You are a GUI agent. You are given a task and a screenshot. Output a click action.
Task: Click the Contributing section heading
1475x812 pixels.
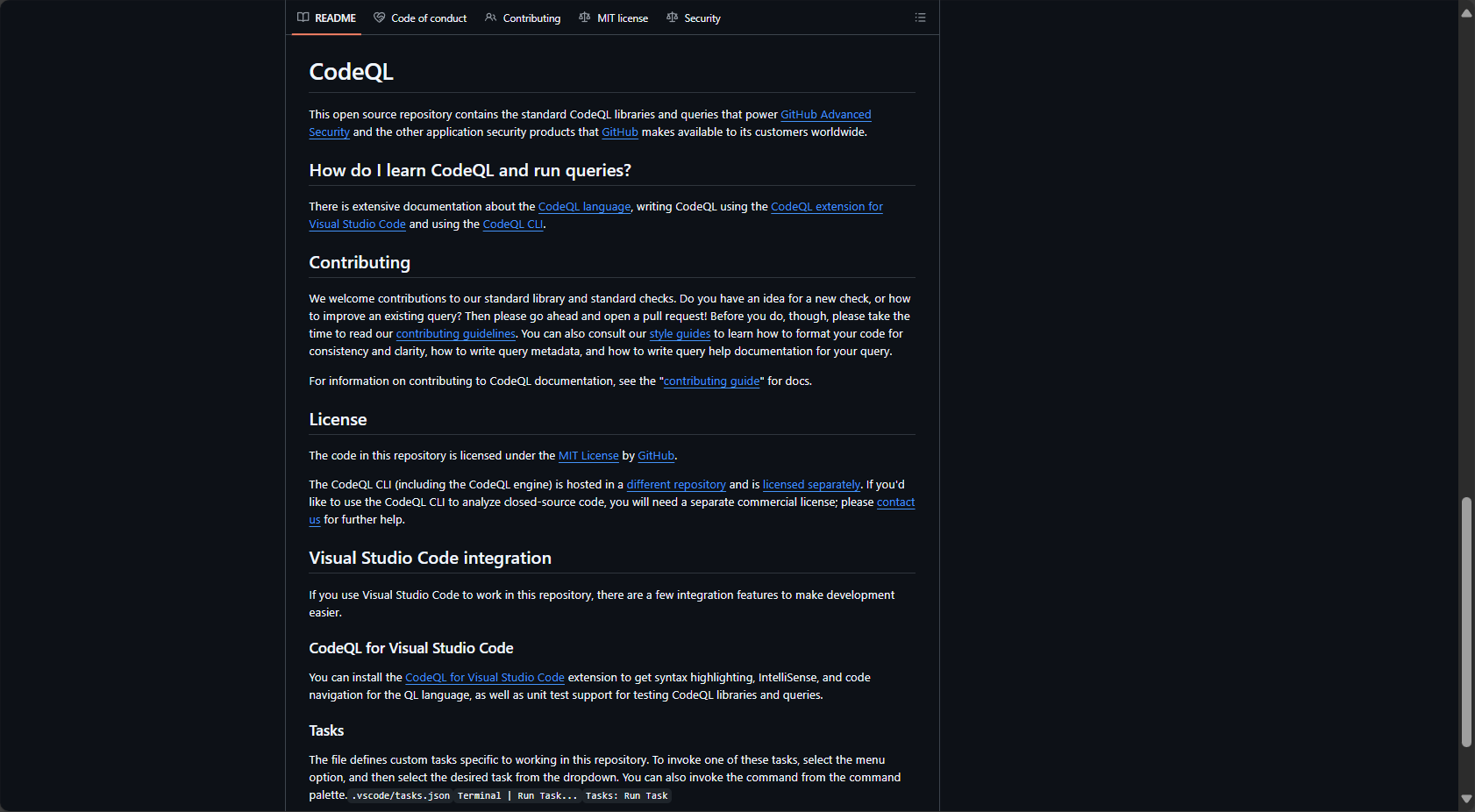tap(360, 263)
